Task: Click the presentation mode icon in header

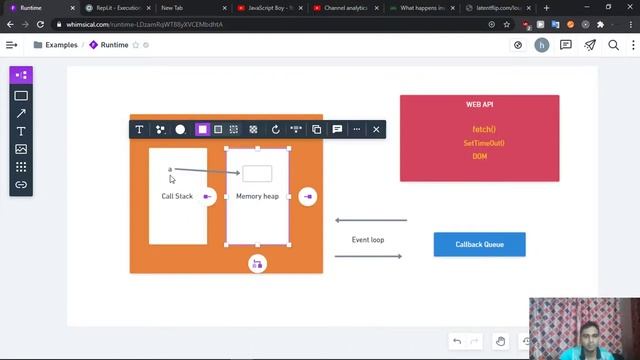Action: [518, 45]
